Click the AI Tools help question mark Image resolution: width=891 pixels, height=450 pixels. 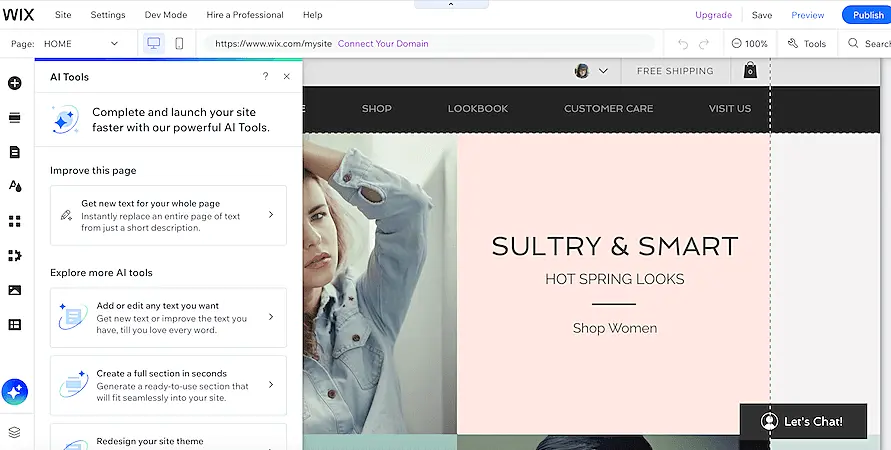(265, 76)
